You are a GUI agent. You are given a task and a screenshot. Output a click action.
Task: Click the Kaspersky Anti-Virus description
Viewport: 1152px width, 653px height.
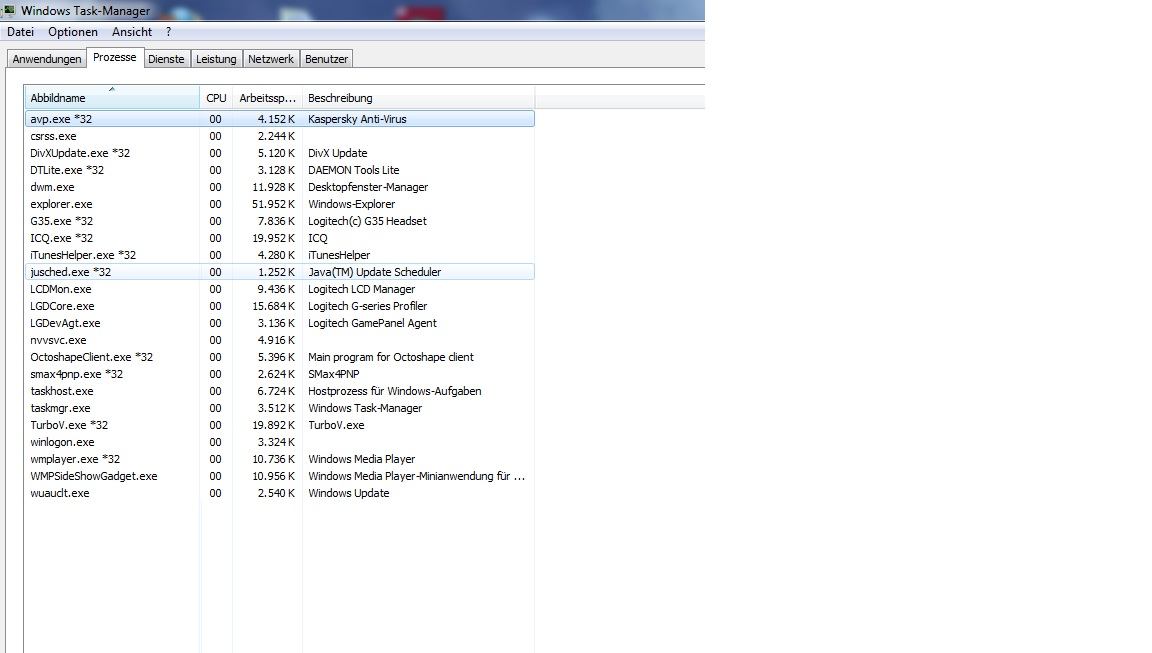click(357, 119)
